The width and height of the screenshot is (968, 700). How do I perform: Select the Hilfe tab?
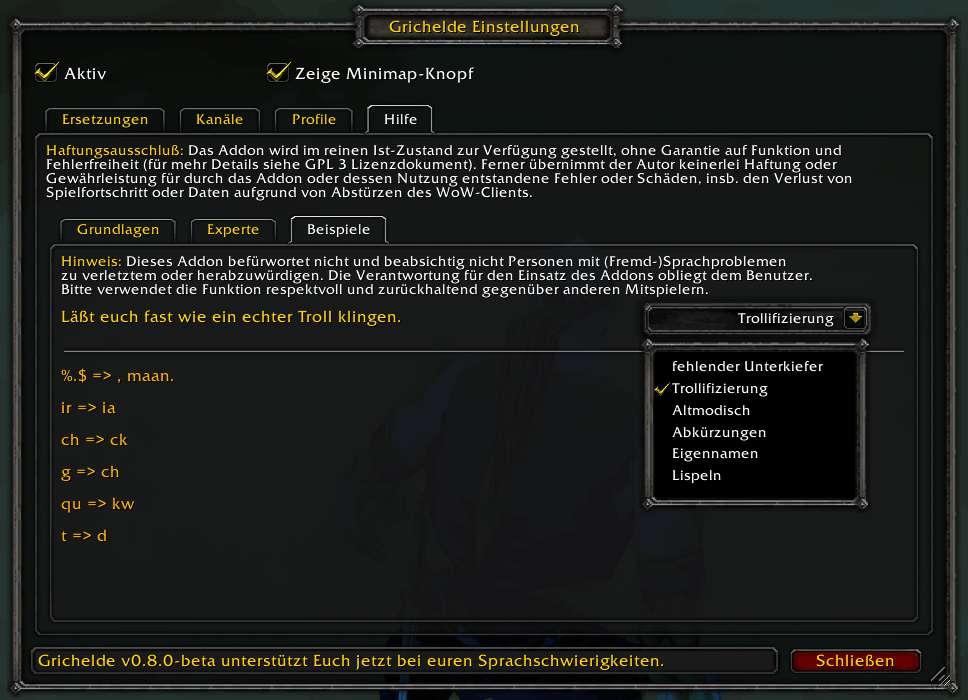coord(400,119)
